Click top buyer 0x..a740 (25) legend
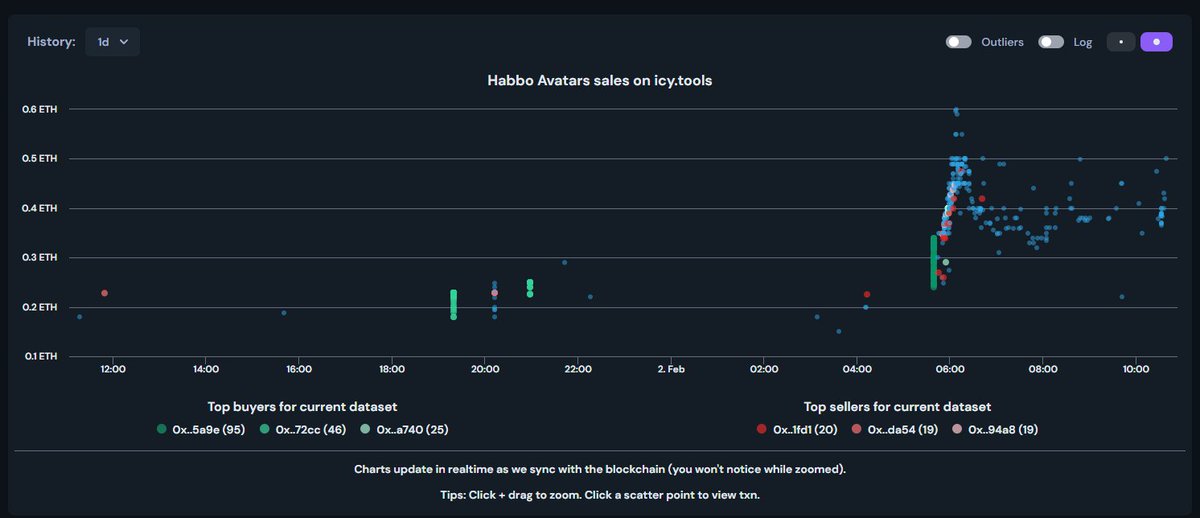1200x518 pixels. pyautogui.click(x=405, y=429)
